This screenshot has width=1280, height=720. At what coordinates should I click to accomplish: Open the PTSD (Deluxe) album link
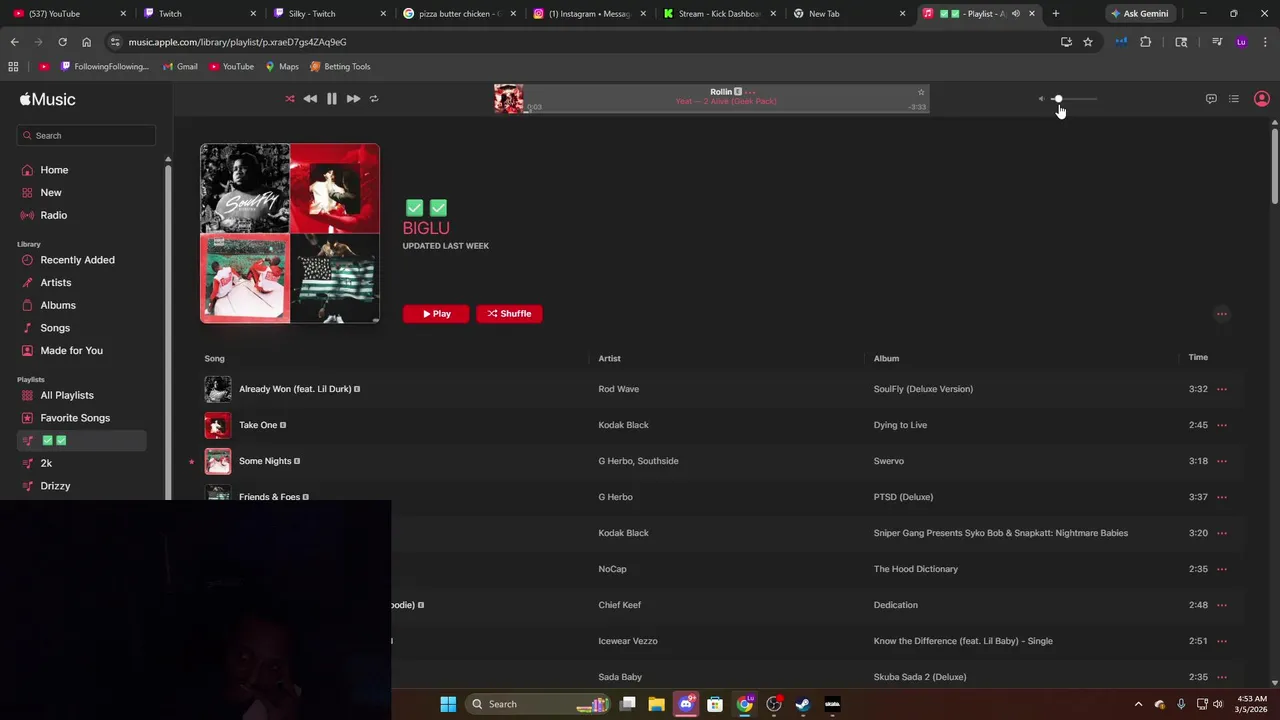point(903,497)
